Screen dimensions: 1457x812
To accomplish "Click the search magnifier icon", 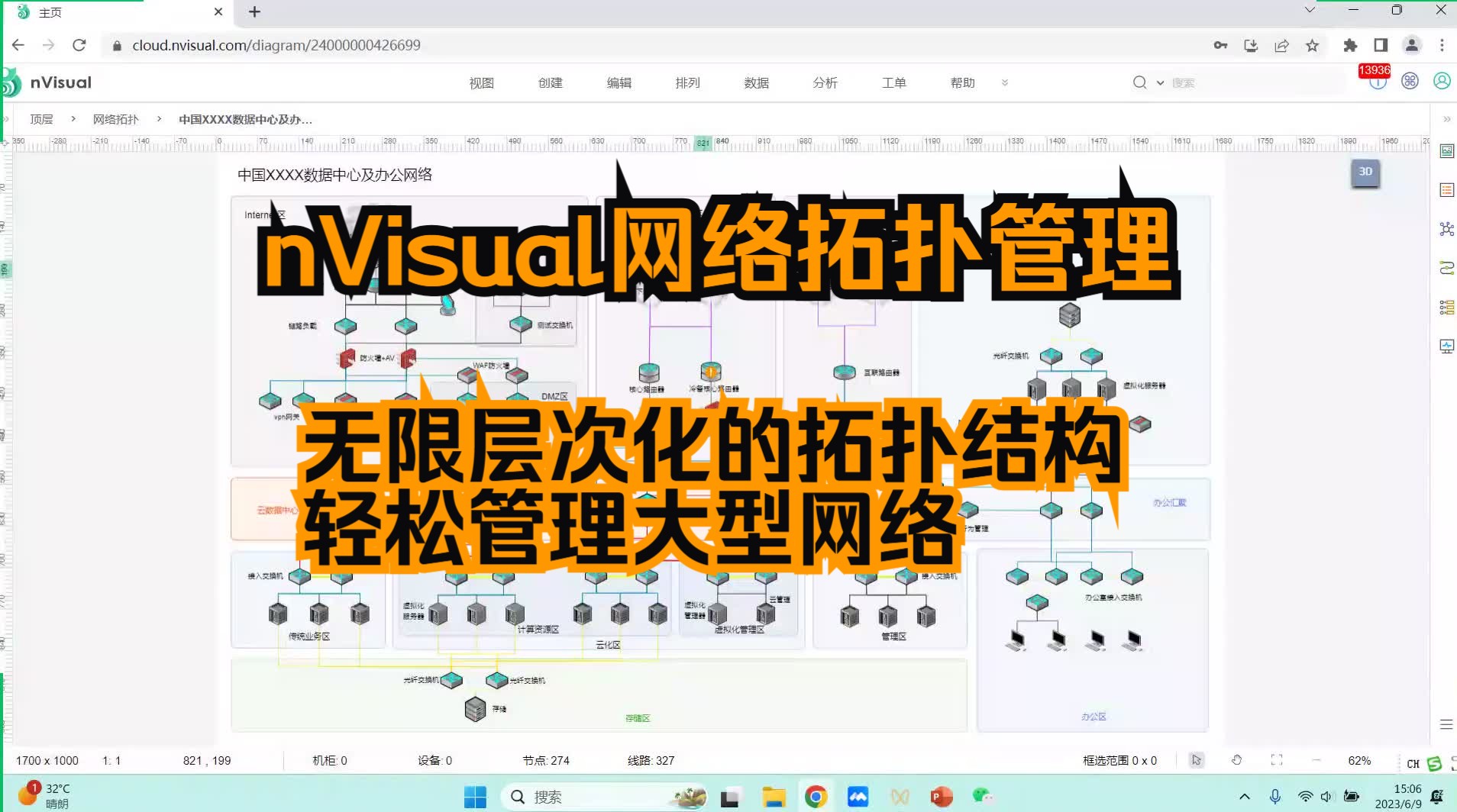I will click(1139, 82).
